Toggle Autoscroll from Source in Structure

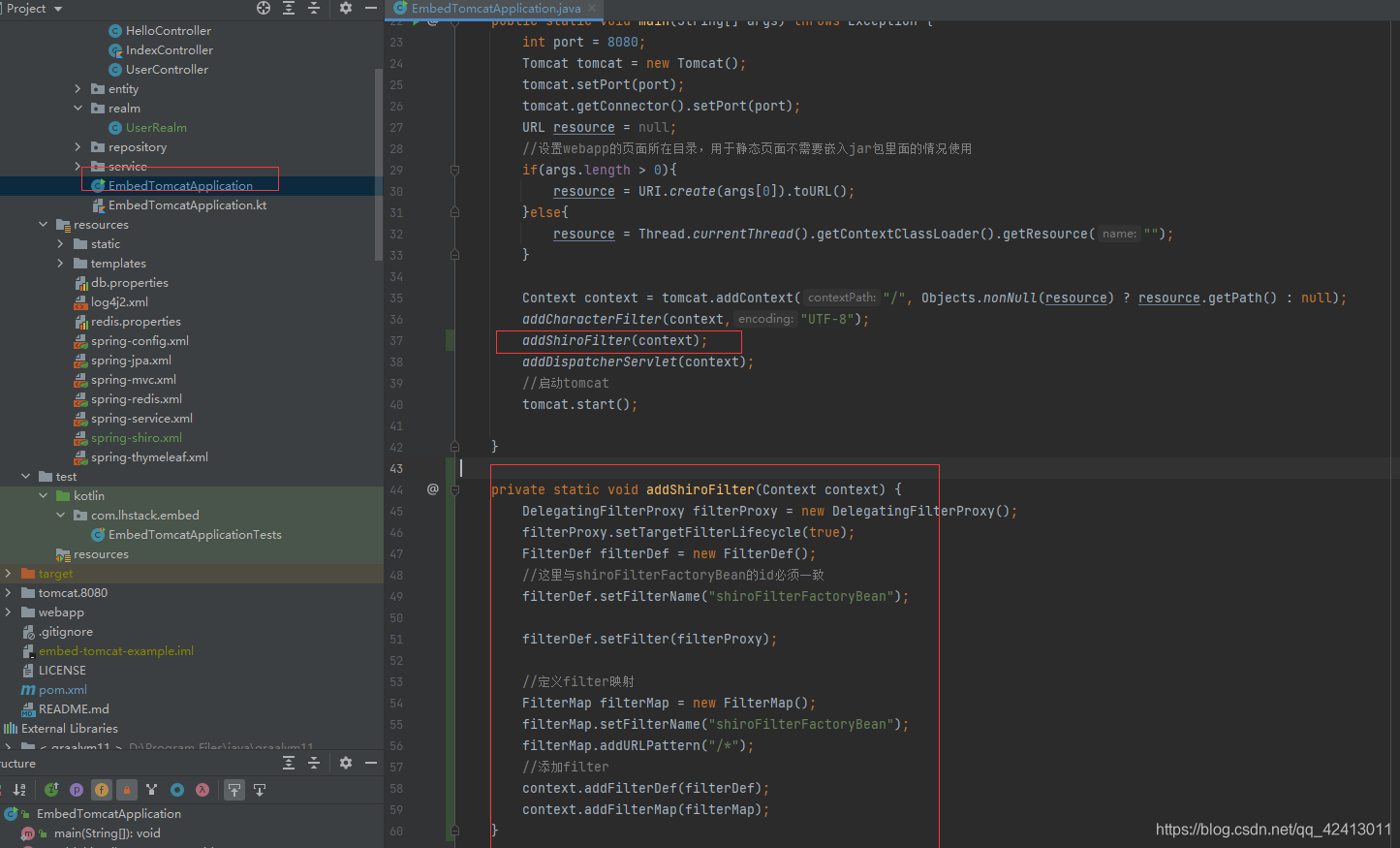click(260, 790)
